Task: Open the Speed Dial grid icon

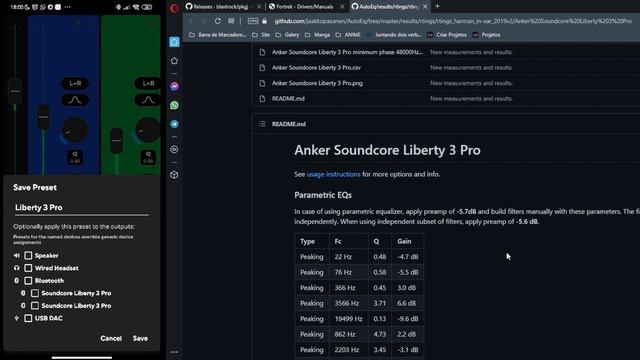Action: [231, 21]
